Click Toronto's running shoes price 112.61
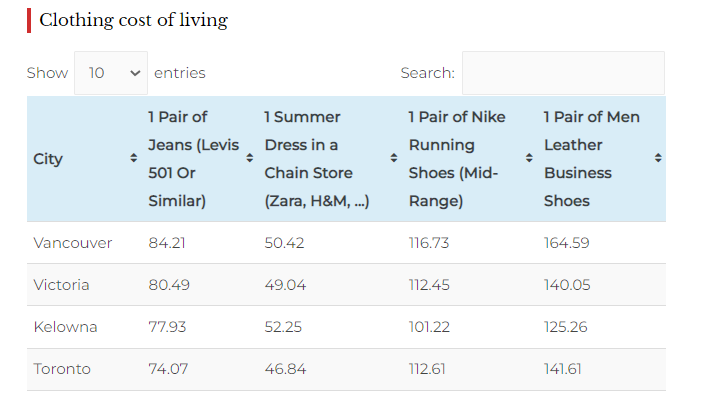 427,369
